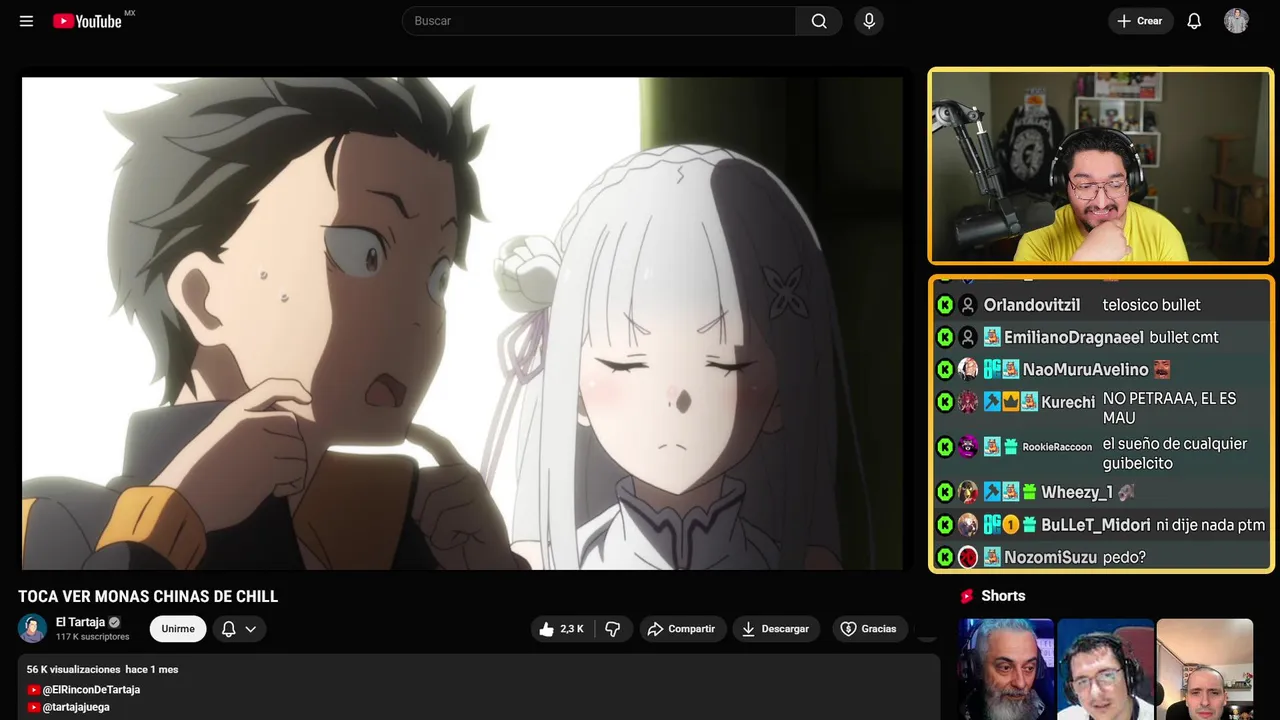Click the NaoMuruAvelino chat username
This screenshot has width=1280, height=720.
tap(1086, 369)
